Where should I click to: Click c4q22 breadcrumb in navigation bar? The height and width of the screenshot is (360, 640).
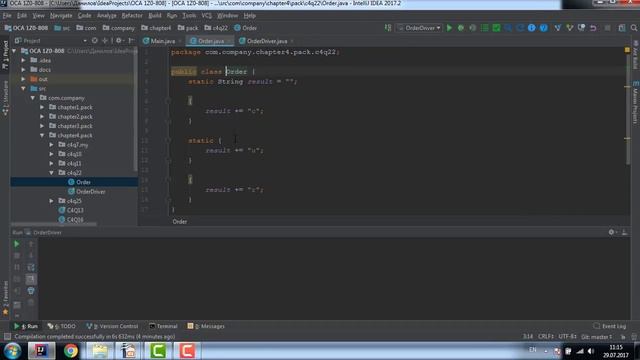pos(216,28)
